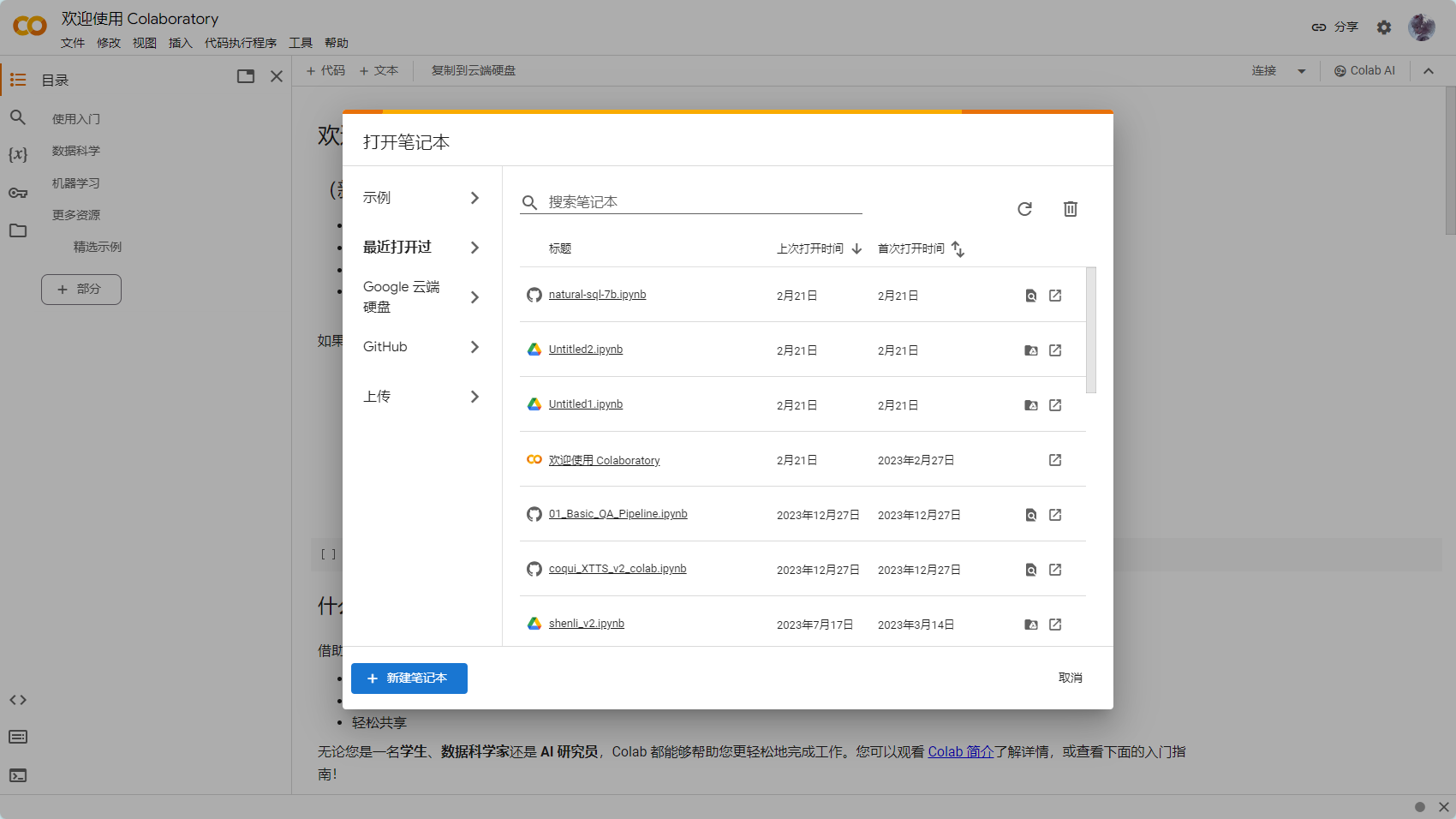Click the Colab AI button
This screenshot has height=819, width=1456.
pyautogui.click(x=1364, y=71)
